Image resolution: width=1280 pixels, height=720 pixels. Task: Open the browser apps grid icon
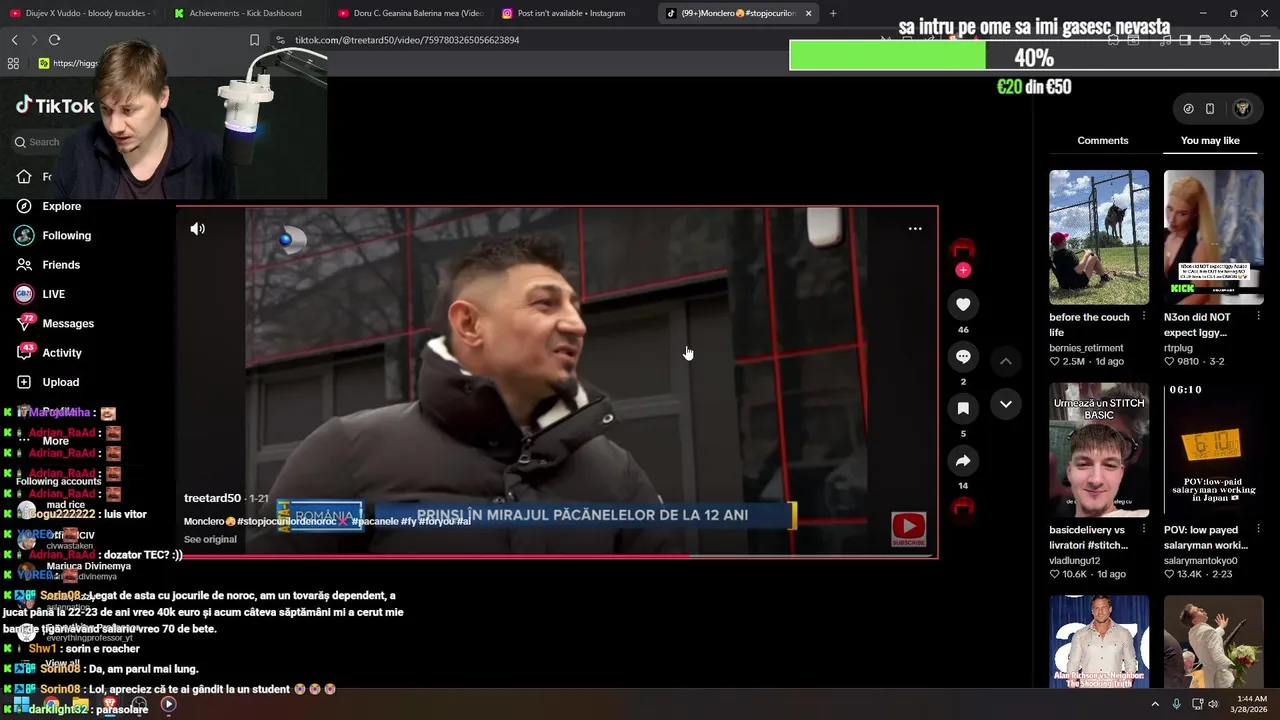[13, 63]
